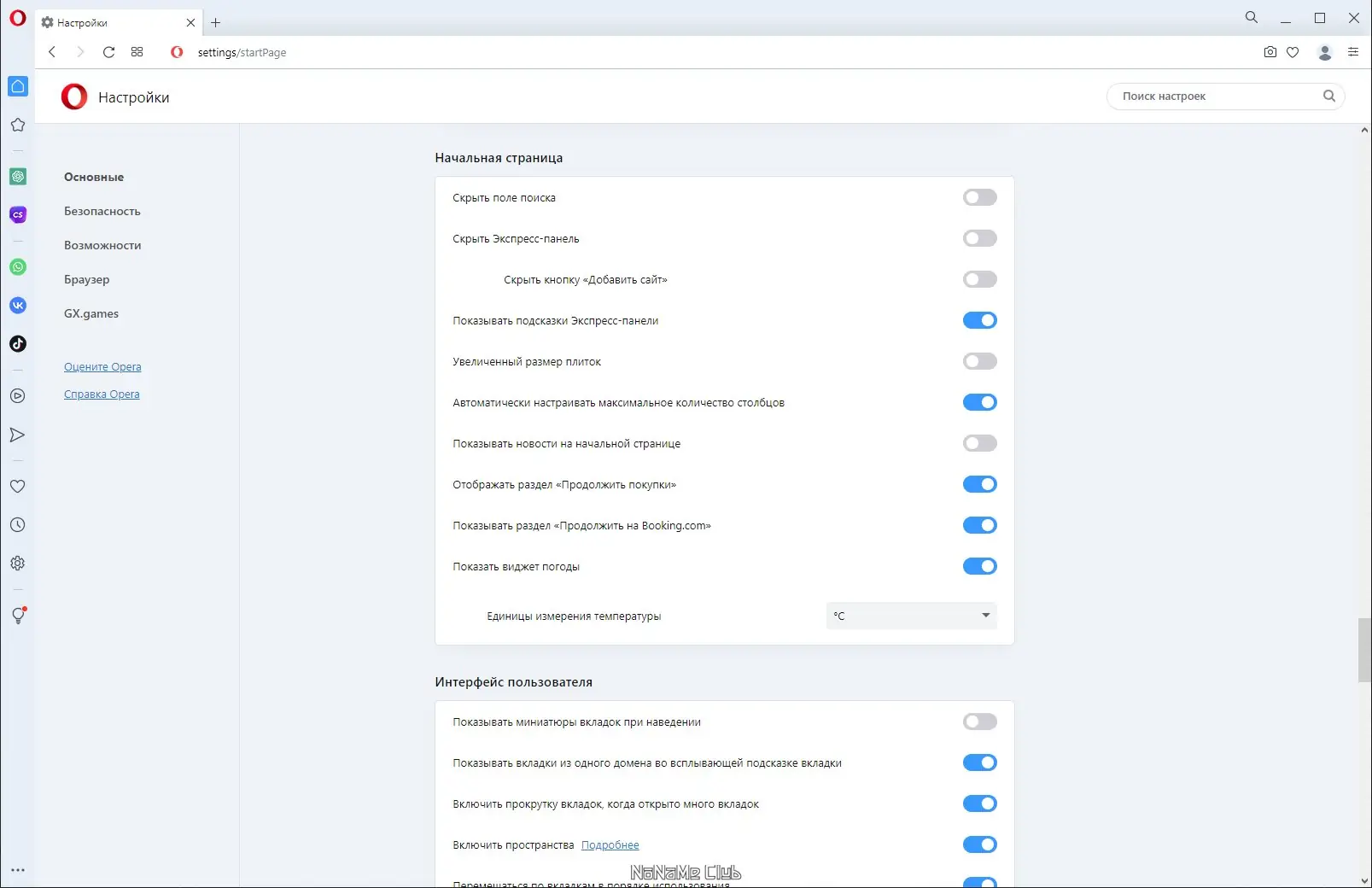Open VK messenger sidebar icon
1372x888 pixels.
(x=18, y=306)
